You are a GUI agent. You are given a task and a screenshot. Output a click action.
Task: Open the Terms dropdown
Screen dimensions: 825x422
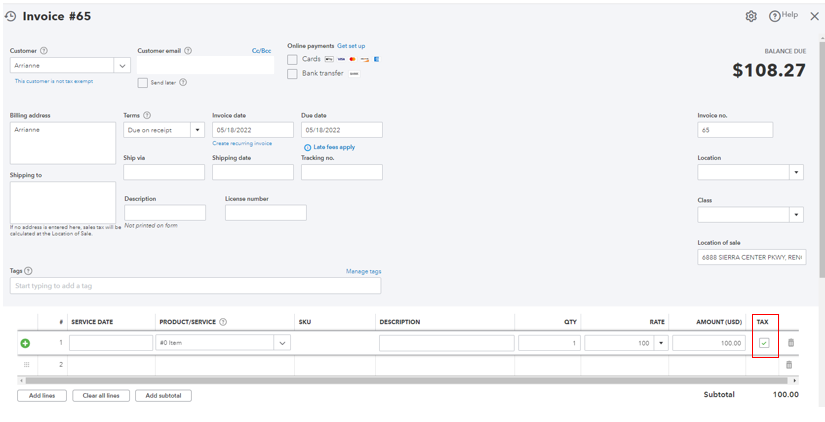pyautogui.click(x=197, y=130)
